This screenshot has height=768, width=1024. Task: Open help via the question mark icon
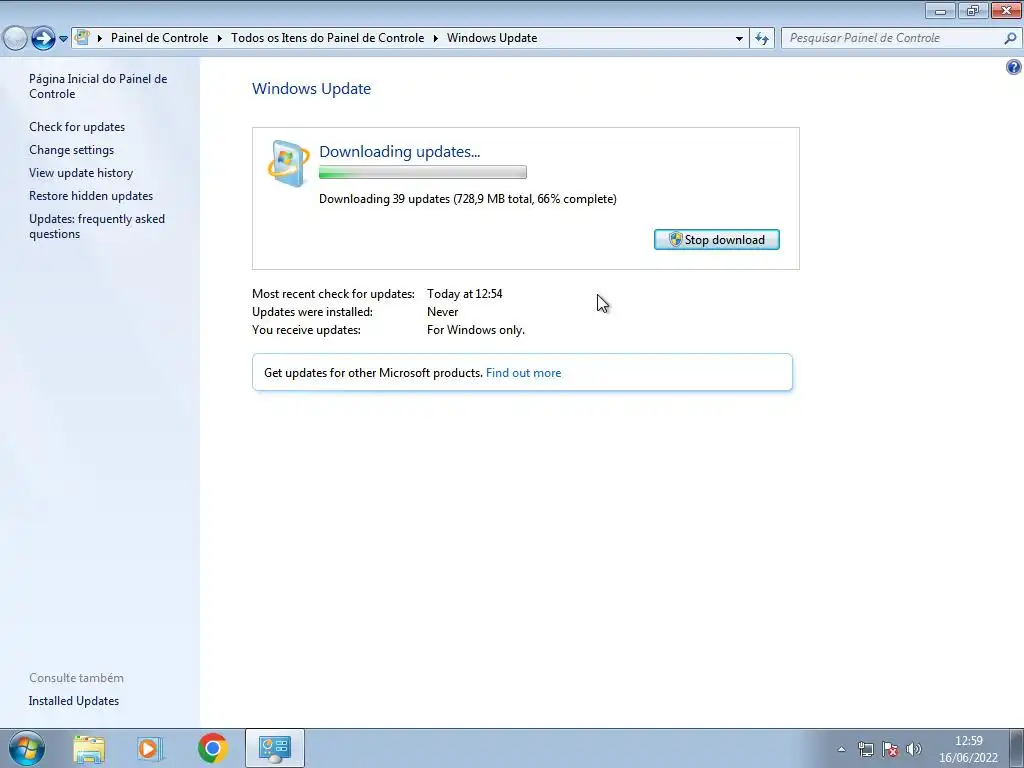tap(1014, 67)
